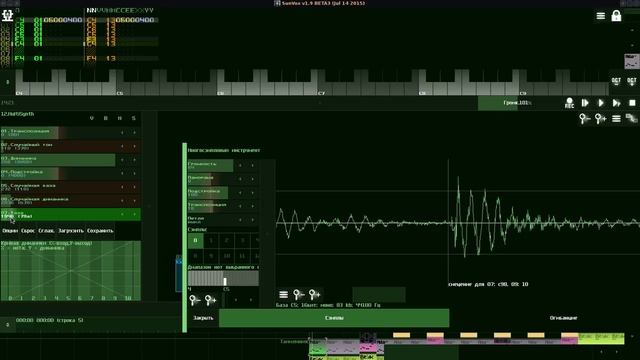Click the Сброс button
This screenshot has height=360, width=640.
coord(28,231)
